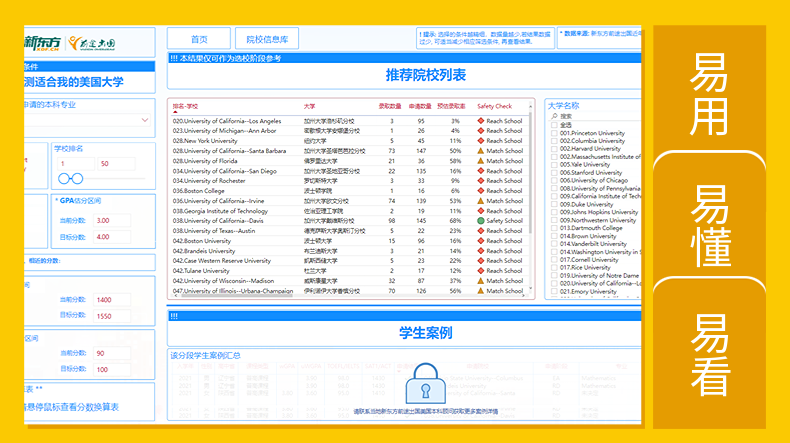The height and width of the screenshot is (443, 790).
Task: Check 002.Columbia University
Action: (554, 141)
